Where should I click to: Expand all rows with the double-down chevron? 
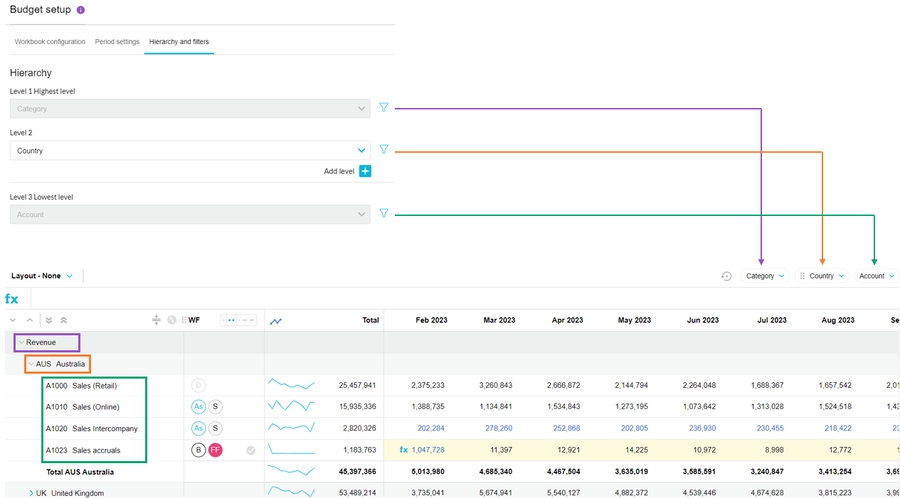tap(49, 321)
